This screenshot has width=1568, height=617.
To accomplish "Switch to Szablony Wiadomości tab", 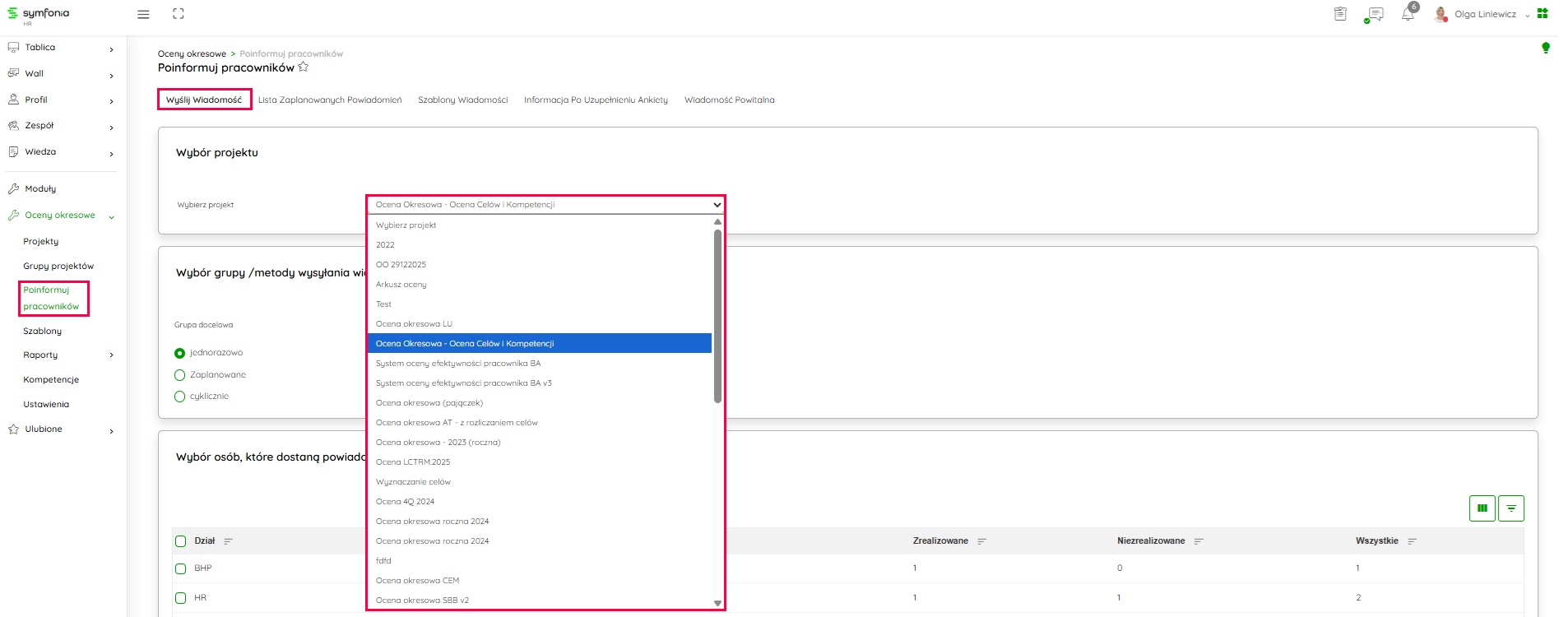I will click(x=462, y=100).
